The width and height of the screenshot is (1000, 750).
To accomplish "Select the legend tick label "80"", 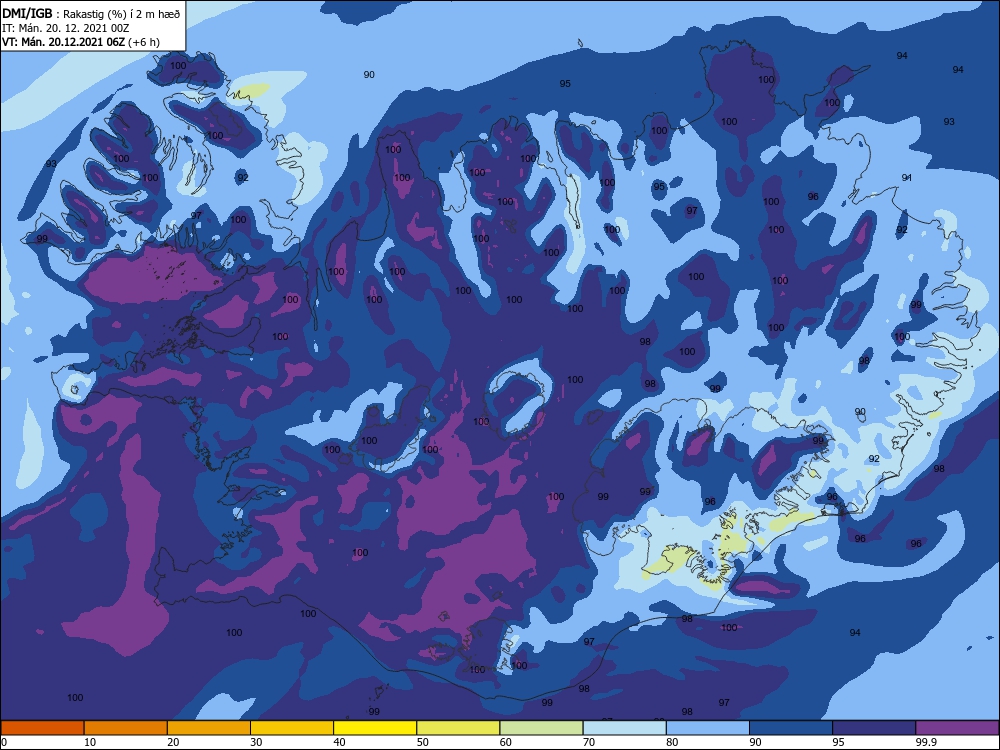I will pyautogui.click(x=673, y=742).
